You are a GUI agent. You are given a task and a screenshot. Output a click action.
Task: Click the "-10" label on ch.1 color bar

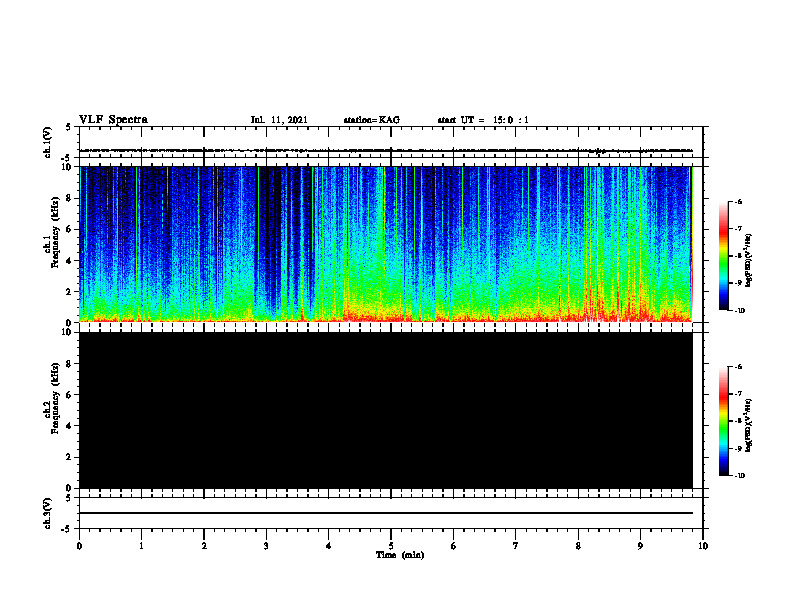tap(739, 310)
